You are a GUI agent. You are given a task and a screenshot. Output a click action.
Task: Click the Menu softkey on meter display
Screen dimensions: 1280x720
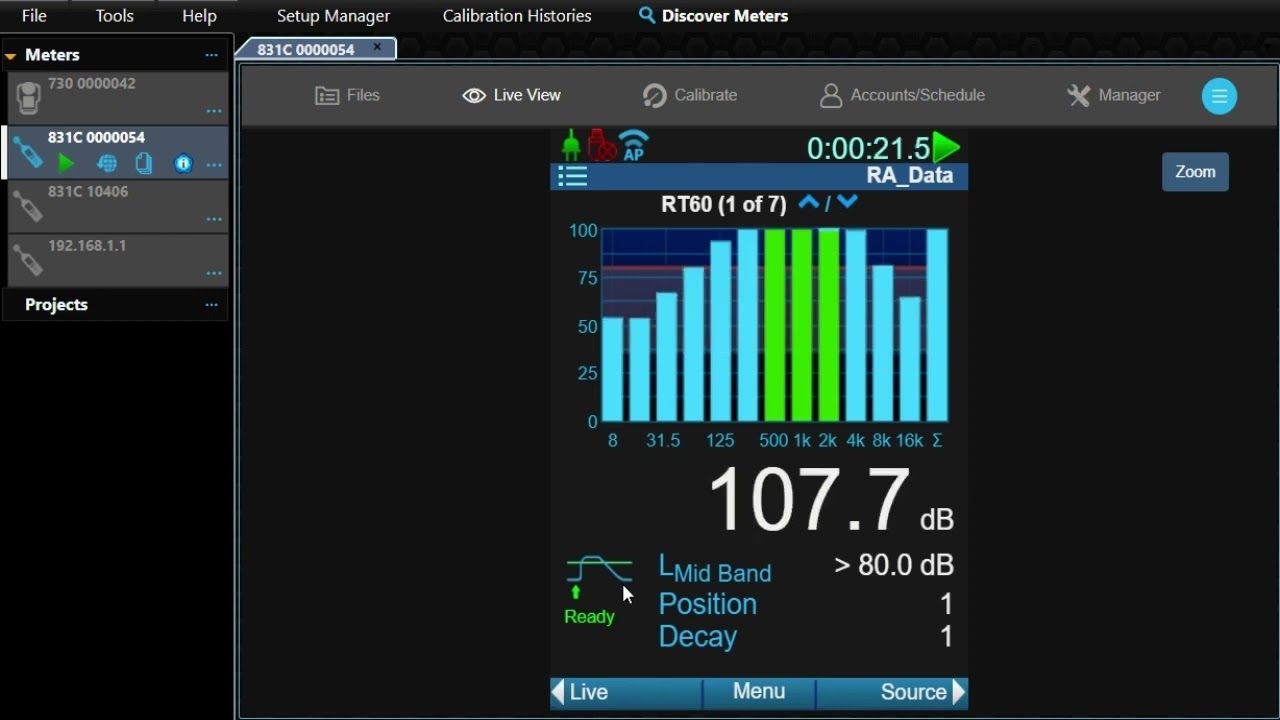759,692
